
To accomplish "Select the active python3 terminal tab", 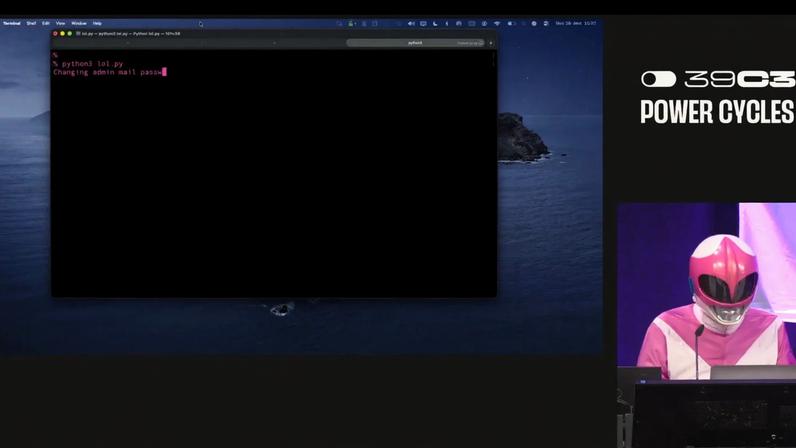I will point(415,43).
